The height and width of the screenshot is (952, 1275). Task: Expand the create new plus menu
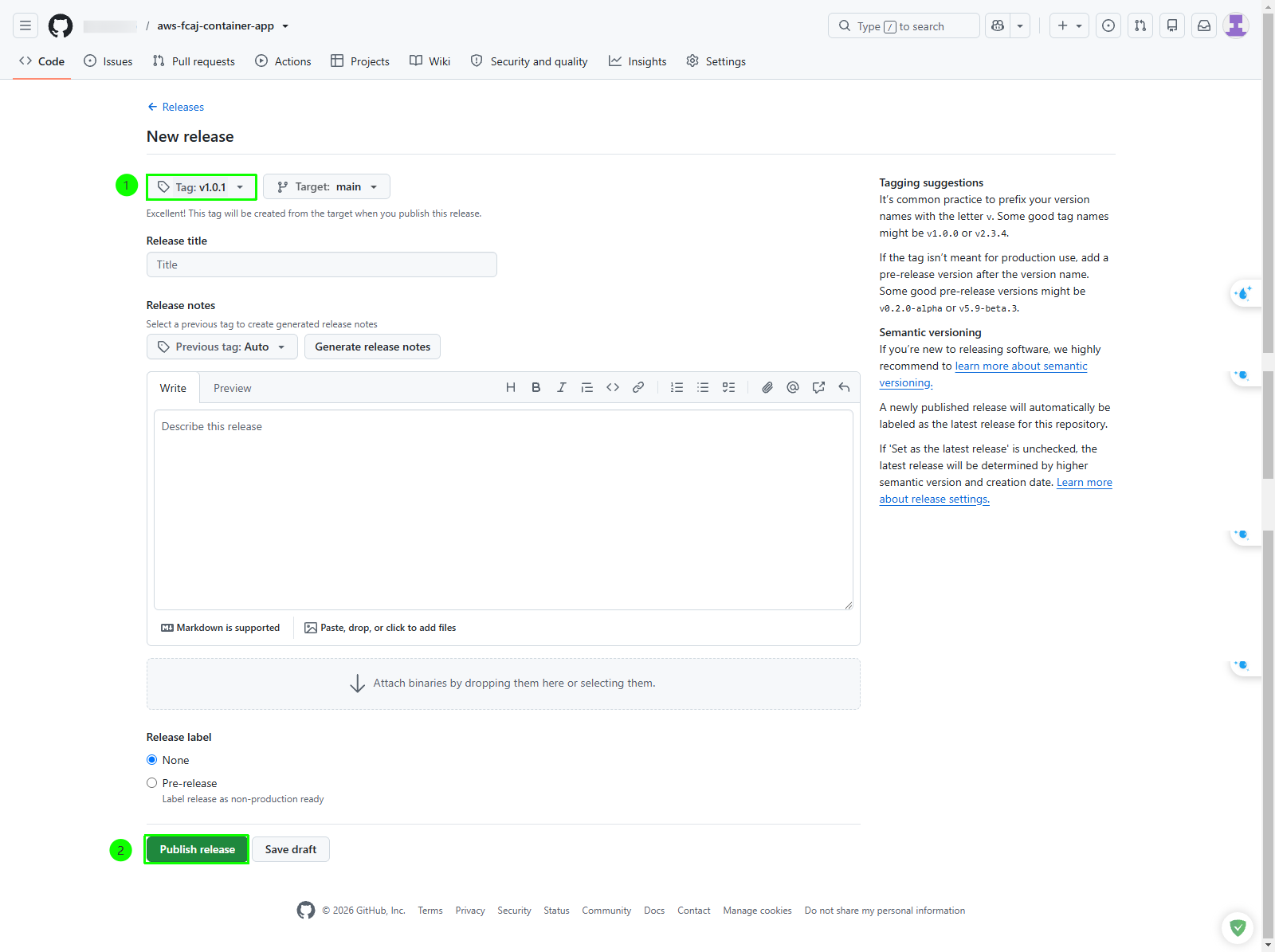pyautogui.click(x=1069, y=25)
